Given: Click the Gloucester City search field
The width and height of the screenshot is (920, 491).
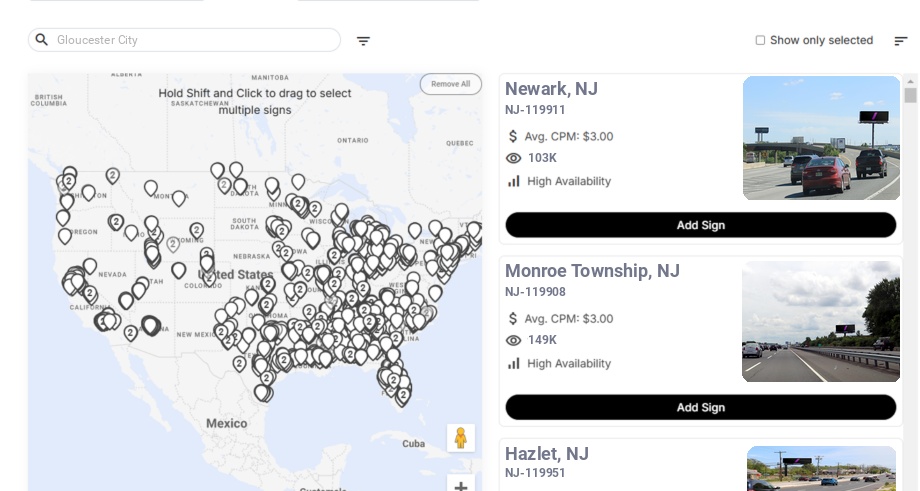Looking at the screenshot, I should click(x=195, y=40).
